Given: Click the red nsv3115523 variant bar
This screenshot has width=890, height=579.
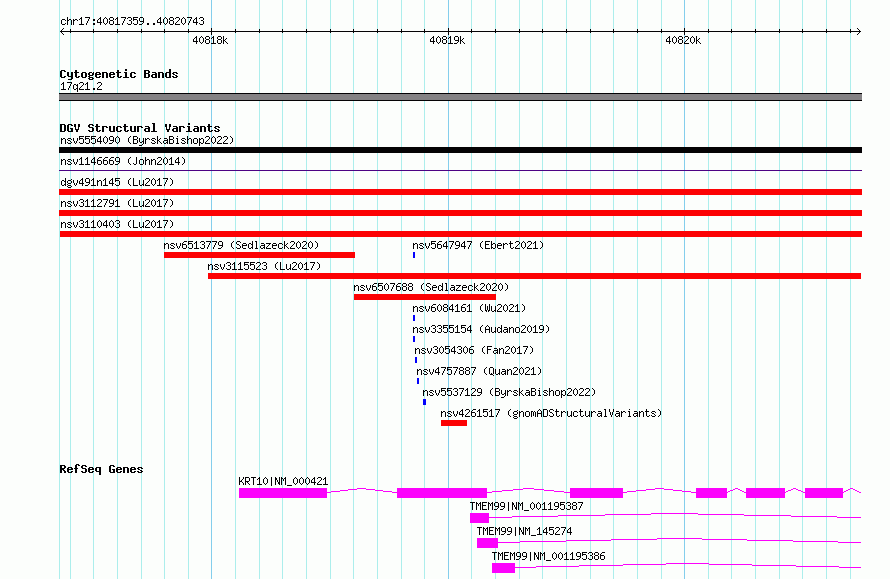Looking at the screenshot, I should point(535,276).
